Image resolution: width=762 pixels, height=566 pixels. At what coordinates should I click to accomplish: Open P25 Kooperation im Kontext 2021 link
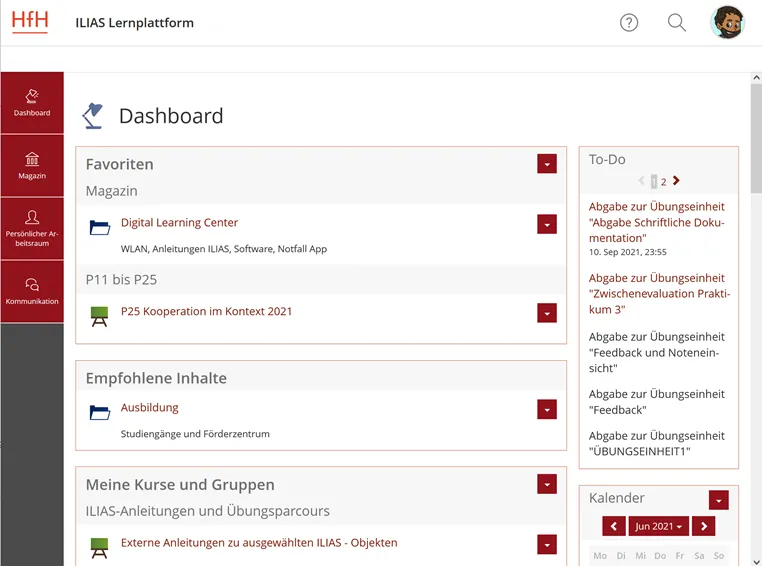(206, 311)
